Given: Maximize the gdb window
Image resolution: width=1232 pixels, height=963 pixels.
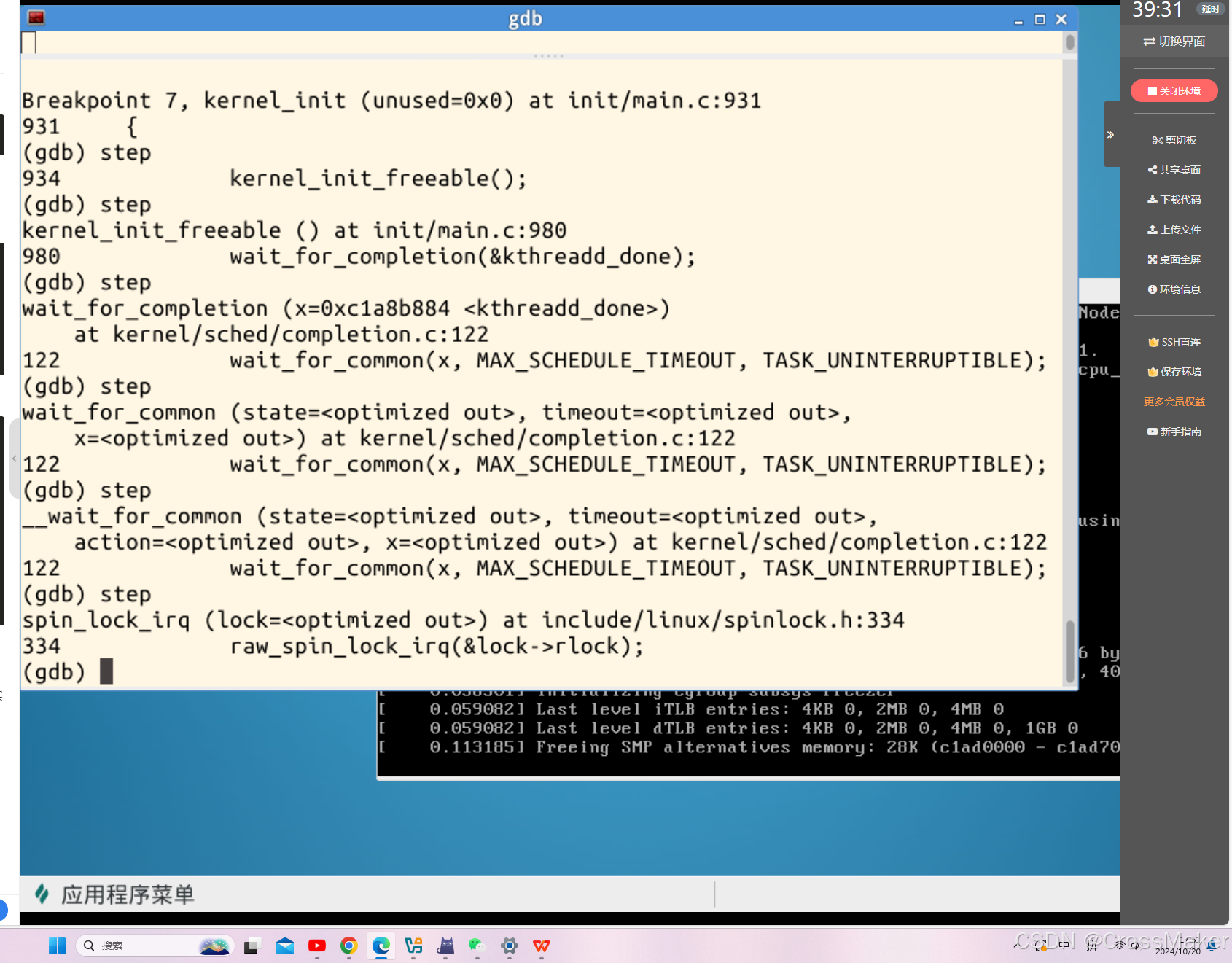Looking at the screenshot, I should click(x=1040, y=20).
